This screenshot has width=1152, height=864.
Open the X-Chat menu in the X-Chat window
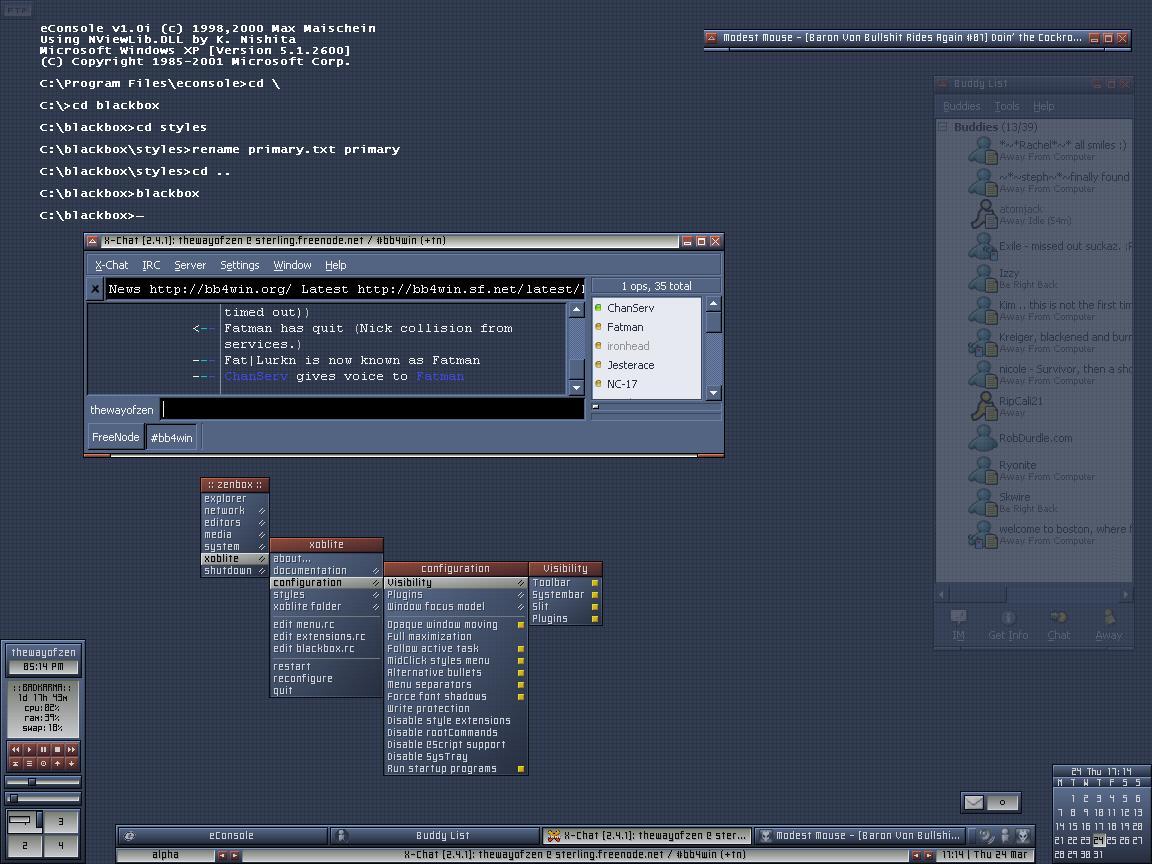[x=112, y=265]
